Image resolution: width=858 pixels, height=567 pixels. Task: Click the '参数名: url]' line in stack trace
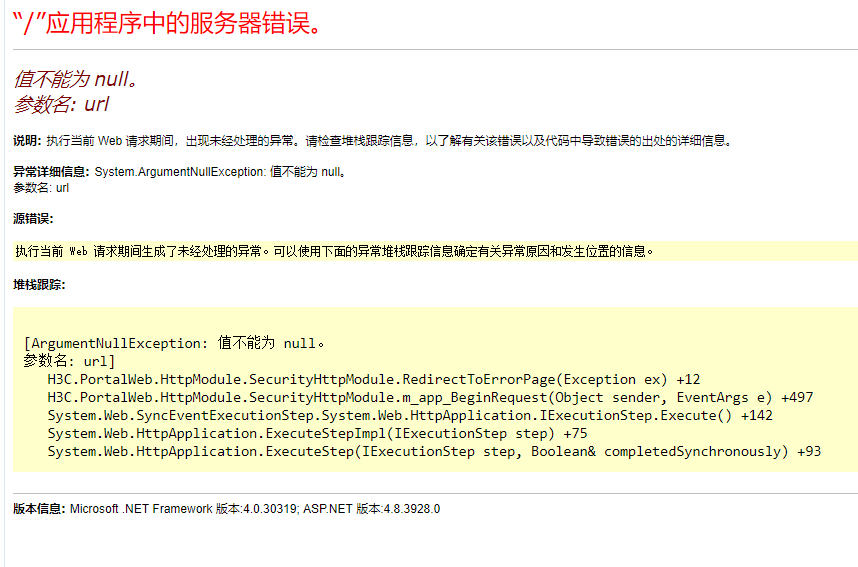point(69,361)
